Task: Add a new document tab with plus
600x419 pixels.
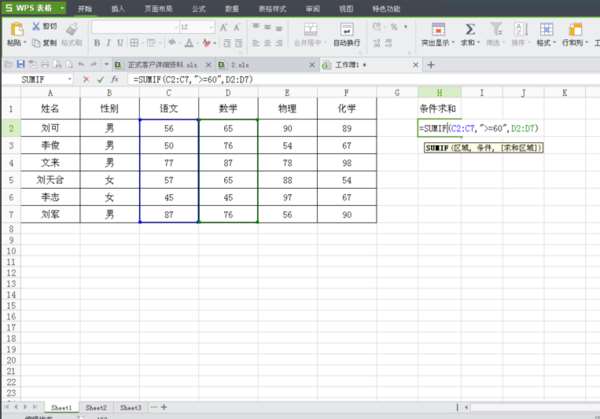Action: (x=431, y=65)
